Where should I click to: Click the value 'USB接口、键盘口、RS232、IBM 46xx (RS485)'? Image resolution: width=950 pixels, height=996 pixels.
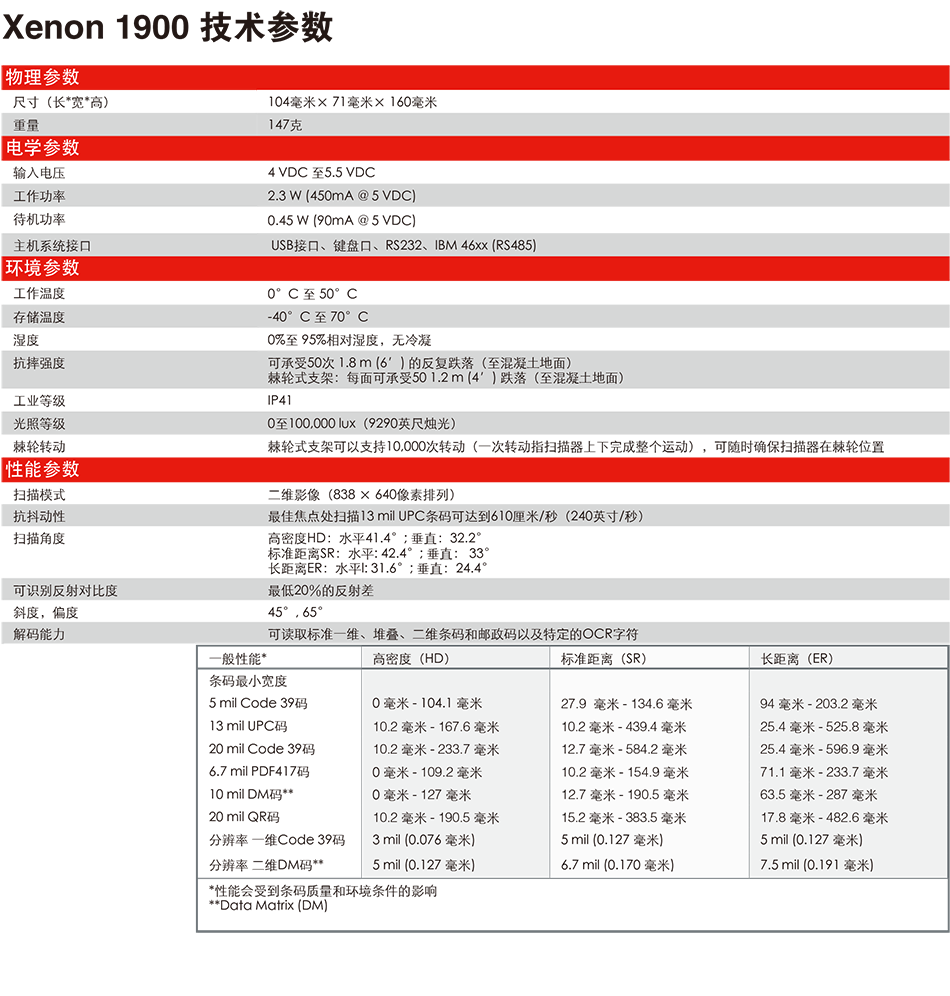(x=404, y=245)
